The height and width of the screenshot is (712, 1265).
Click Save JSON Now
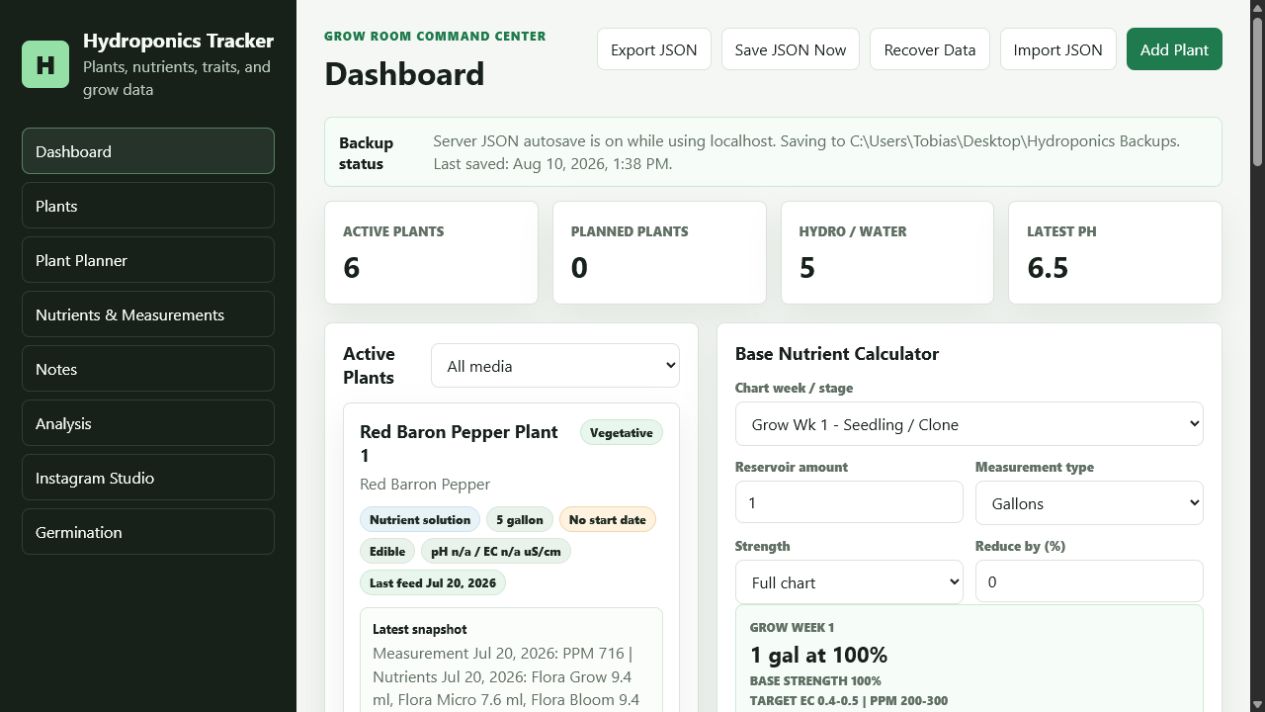(790, 49)
